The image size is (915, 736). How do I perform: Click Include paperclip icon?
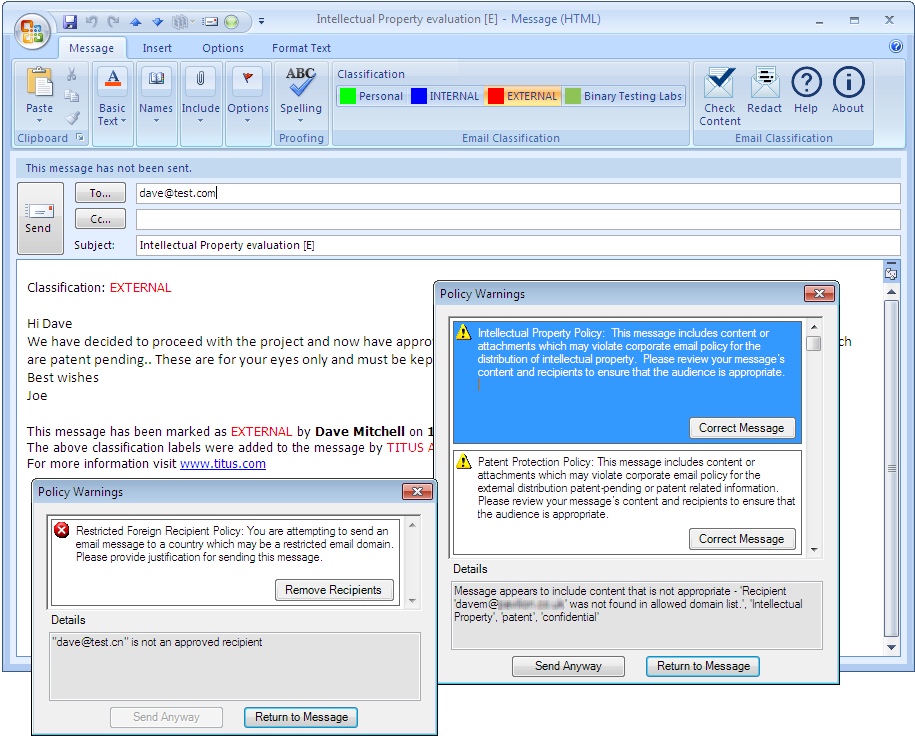pos(200,82)
